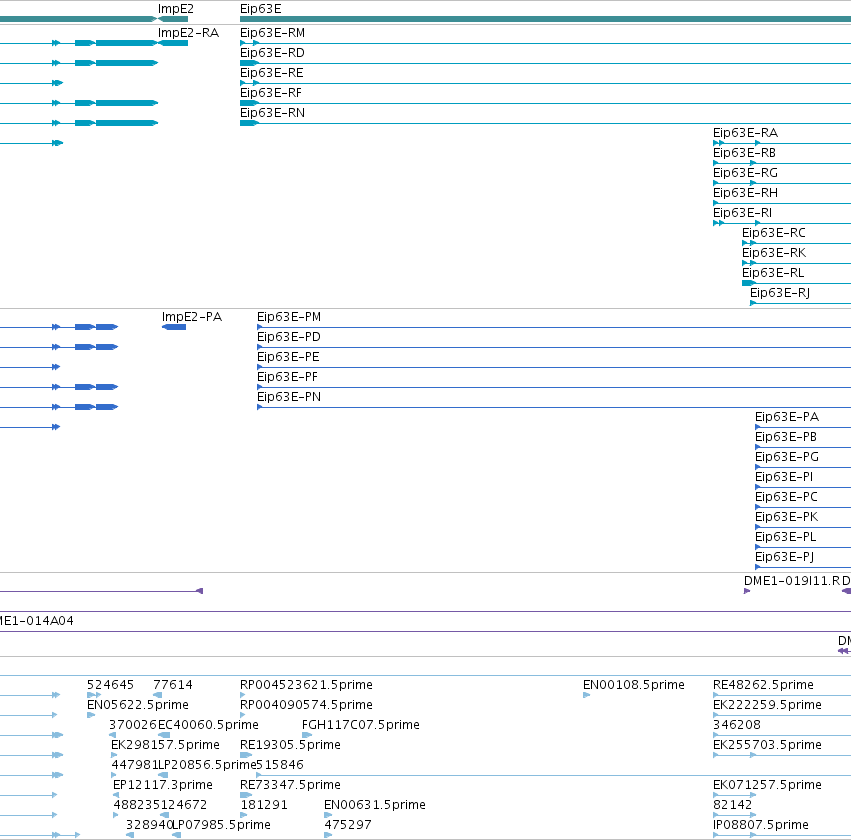The height and width of the screenshot is (840, 851).
Task: Click the Eip63E-PK protein label
Action: pos(786,518)
